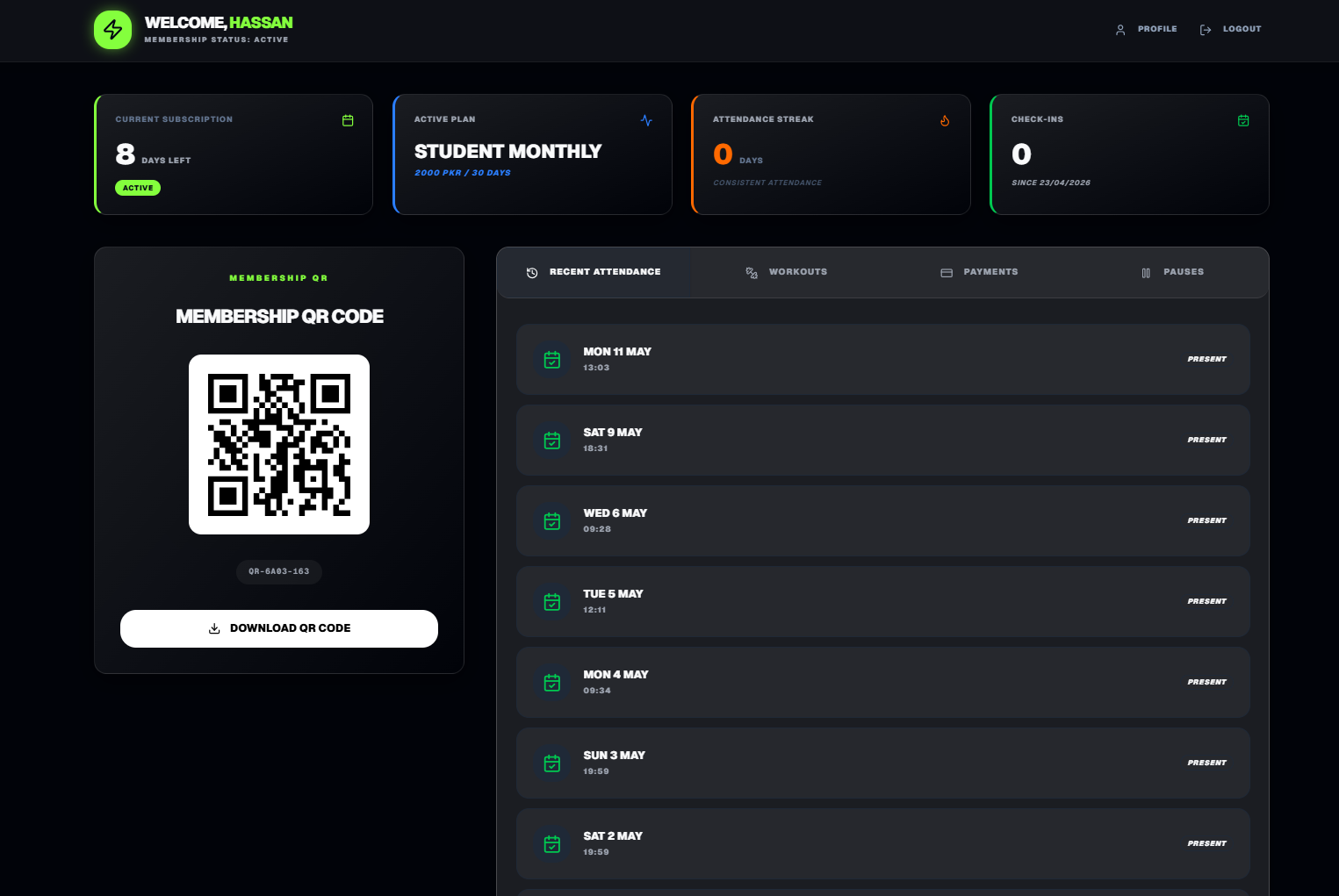The image size is (1339, 896).
Task: Click the WELCOME, HASSAN heading
Action: tap(219, 23)
